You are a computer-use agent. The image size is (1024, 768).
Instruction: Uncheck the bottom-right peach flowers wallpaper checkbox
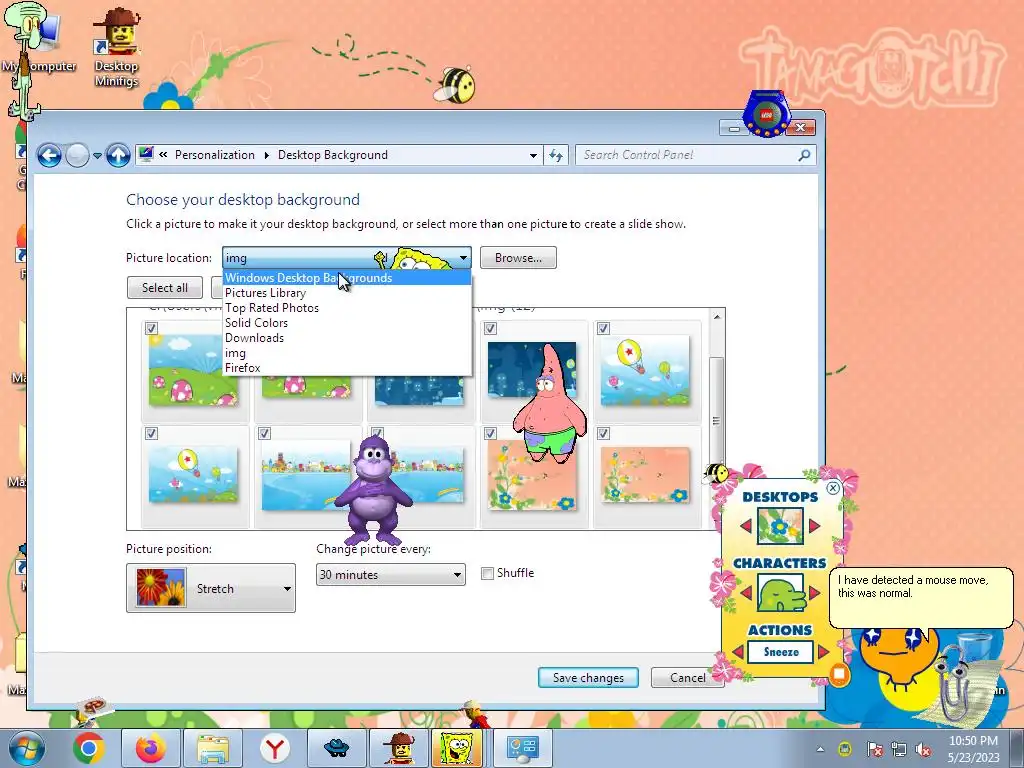(x=603, y=434)
